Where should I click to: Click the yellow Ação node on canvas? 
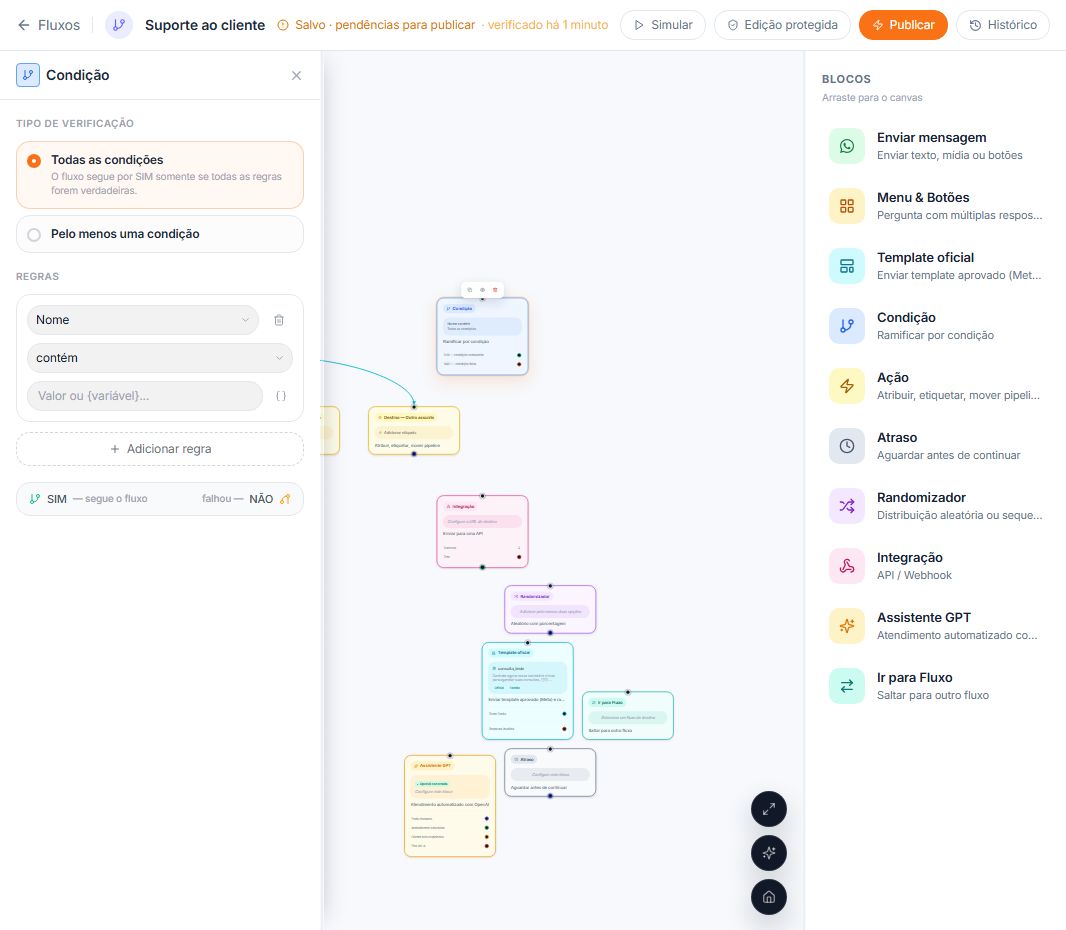pyautogui.click(x=414, y=430)
